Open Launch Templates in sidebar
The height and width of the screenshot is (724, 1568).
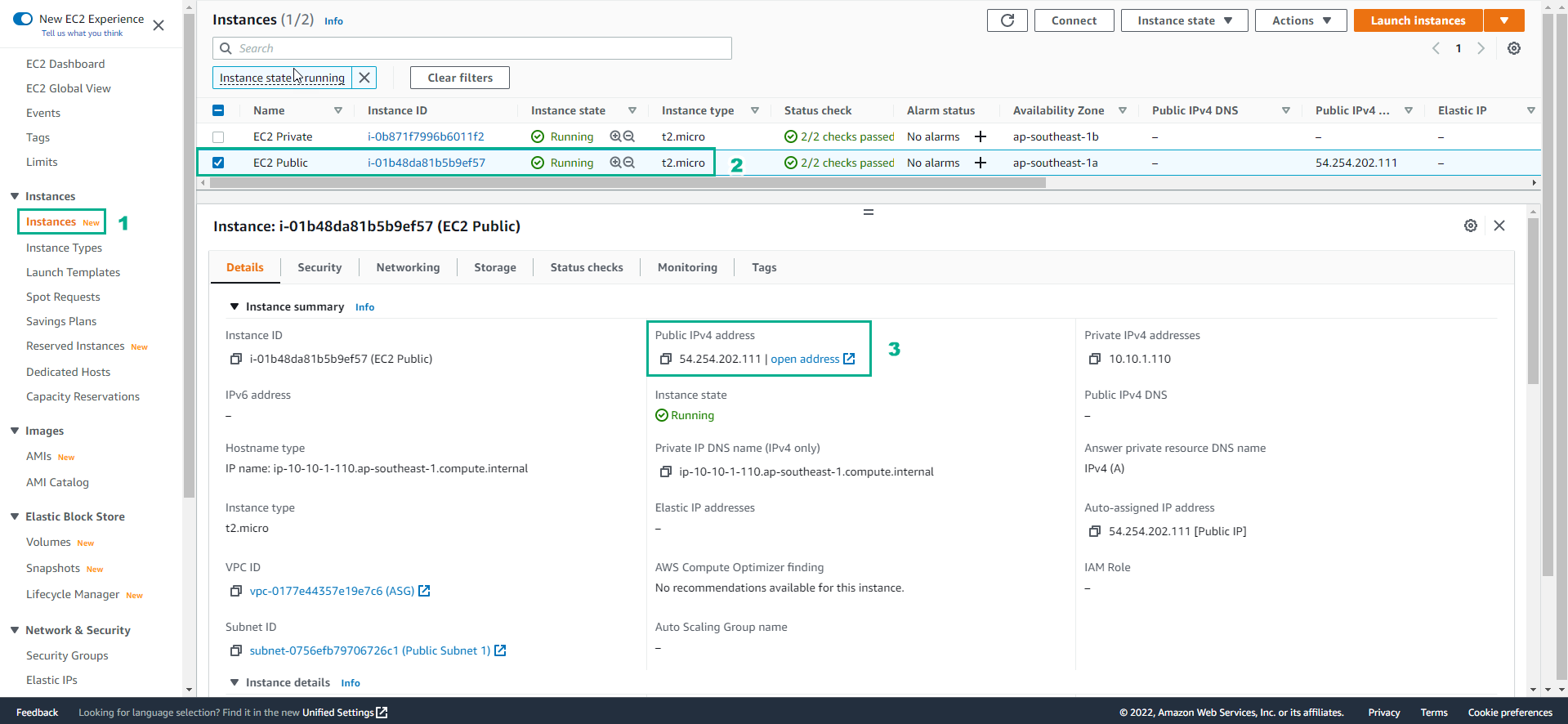(x=73, y=272)
